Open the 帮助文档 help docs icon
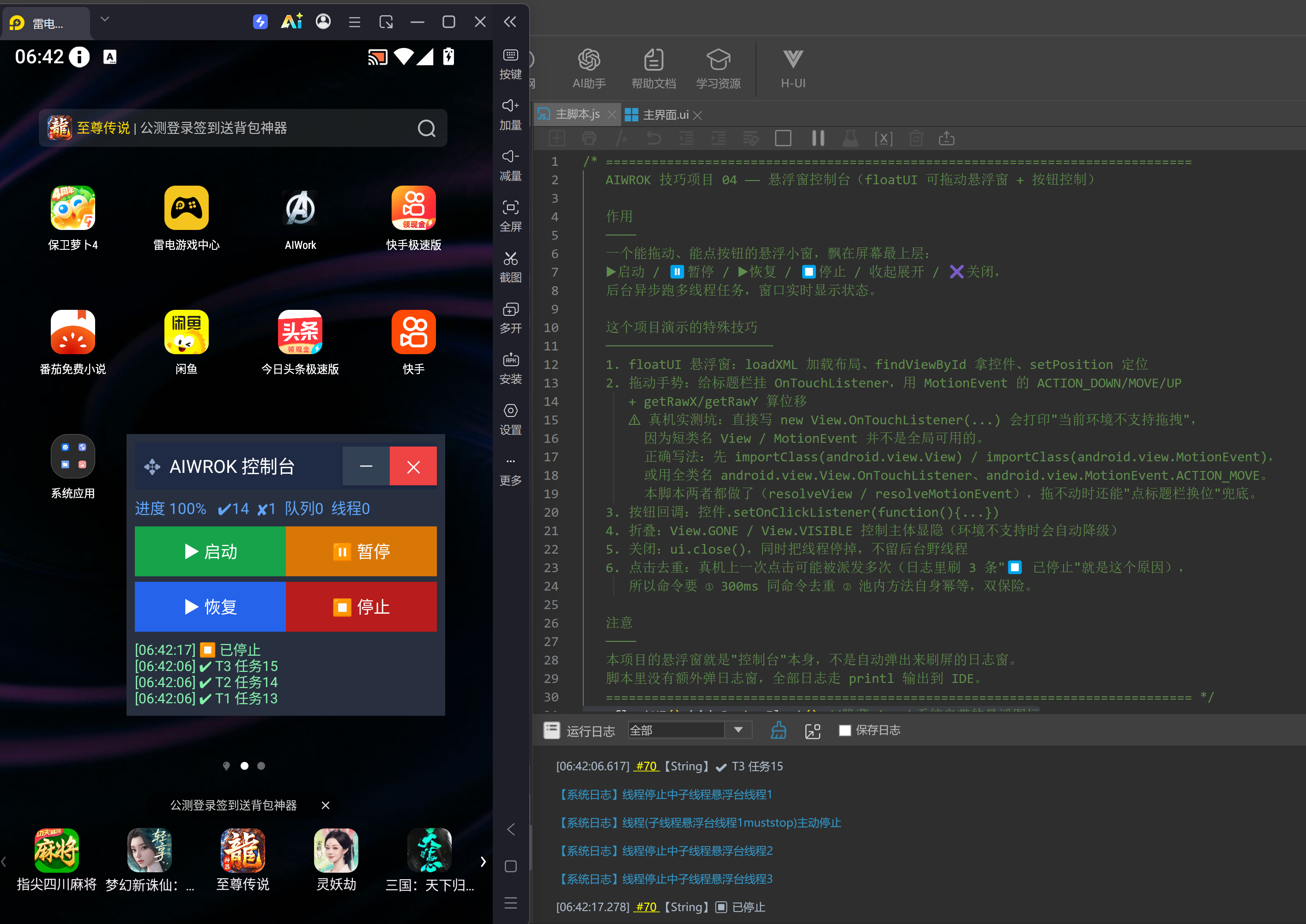 653,68
